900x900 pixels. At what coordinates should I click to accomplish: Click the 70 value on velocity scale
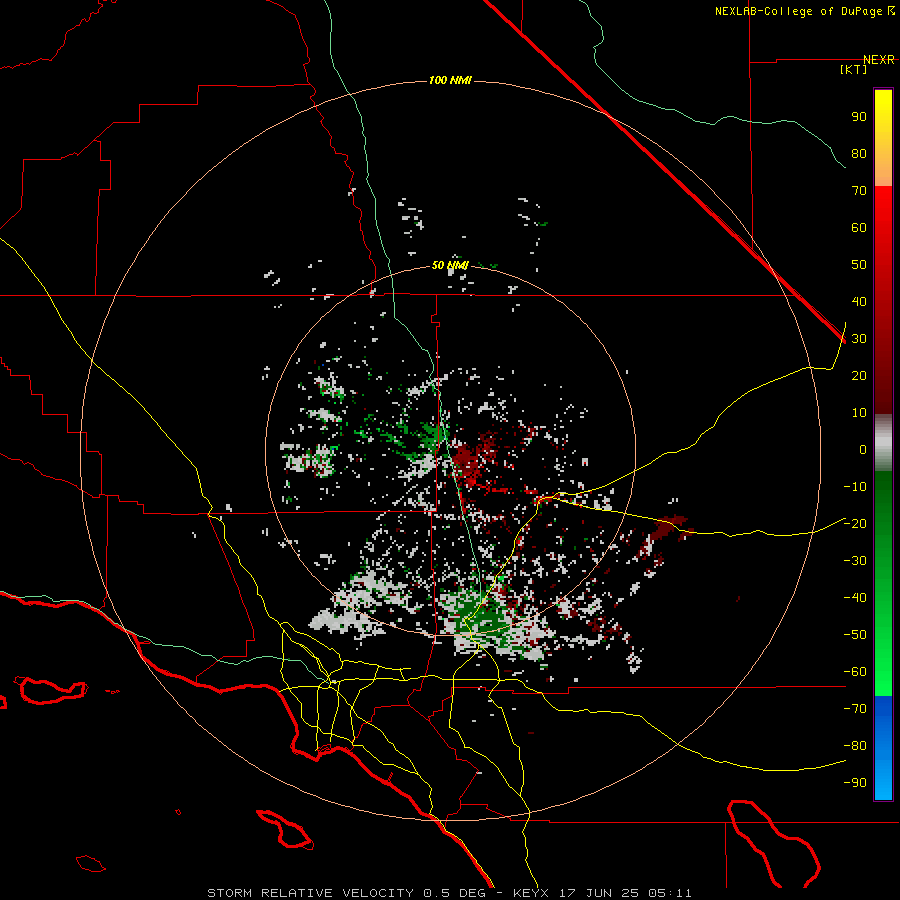coord(859,191)
